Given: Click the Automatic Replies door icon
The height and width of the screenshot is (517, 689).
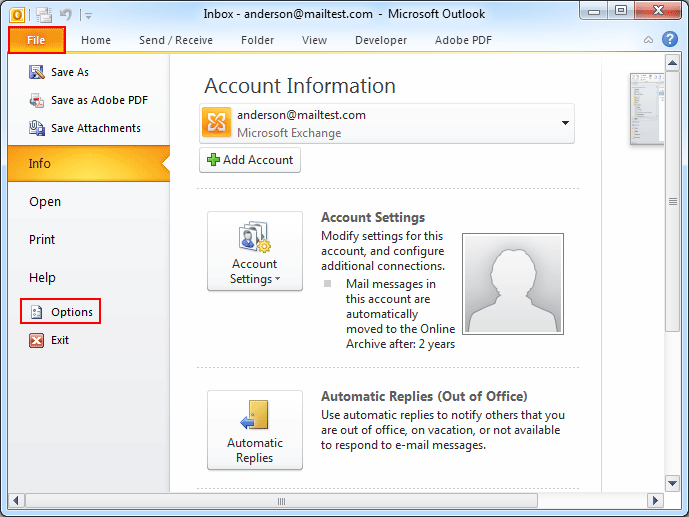Looking at the screenshot, I should [254, 415].
